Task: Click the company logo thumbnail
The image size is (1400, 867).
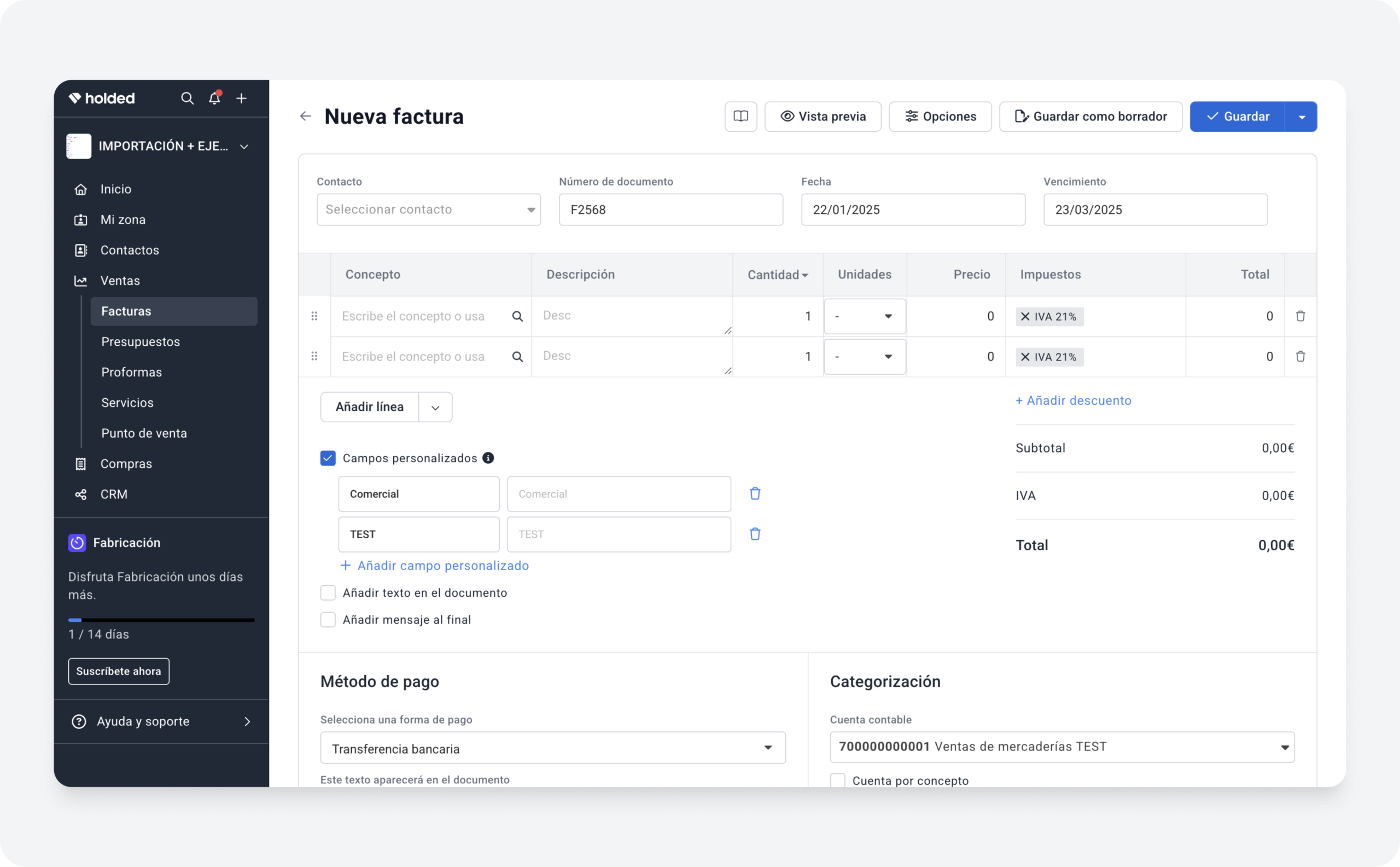Action: tap(79, 146)
